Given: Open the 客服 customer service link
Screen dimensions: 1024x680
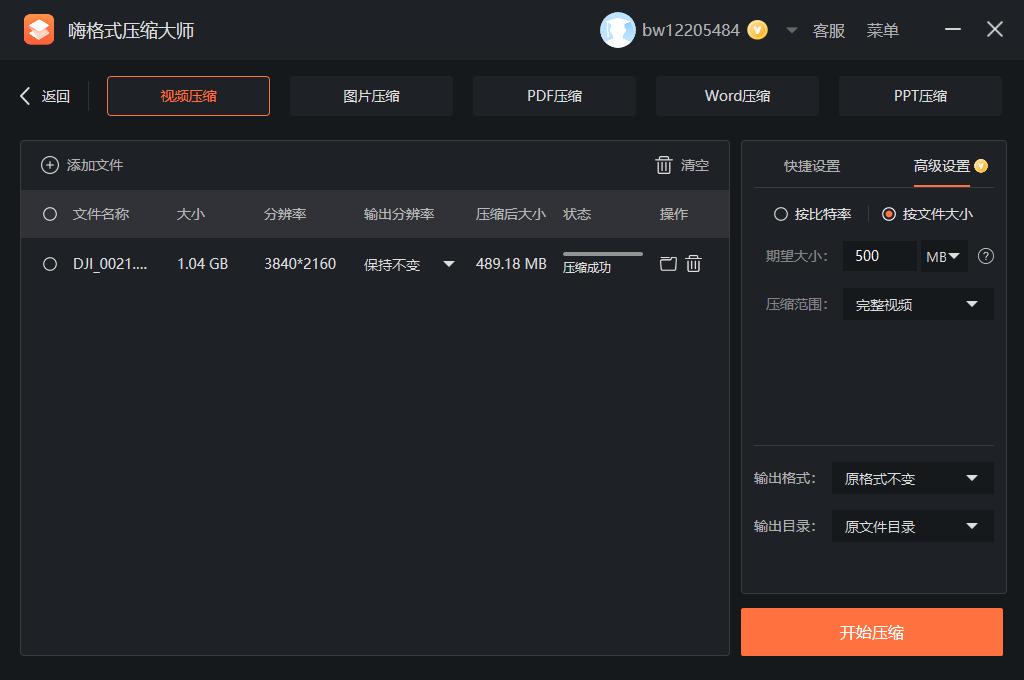Looking at the screenshot, I should coord(829,30).
